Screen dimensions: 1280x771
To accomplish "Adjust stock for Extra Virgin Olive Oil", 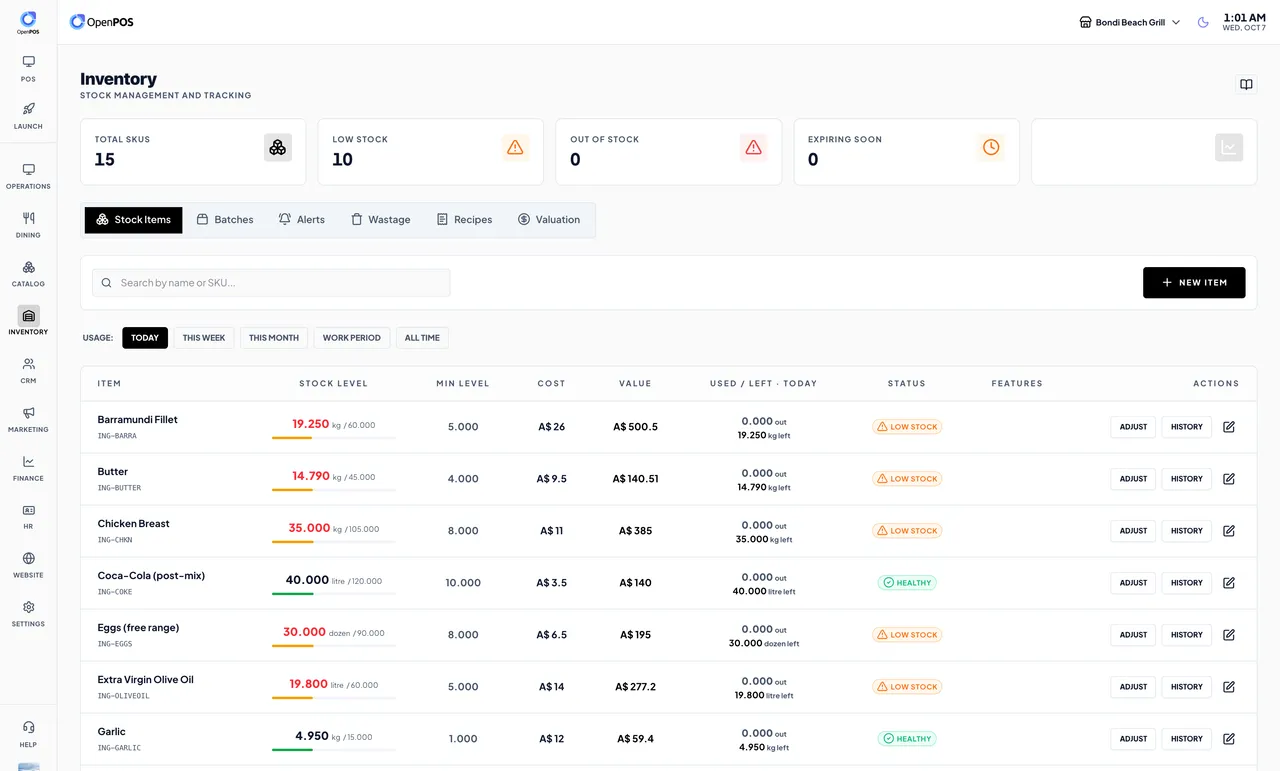I will pyautogui.click(x=1133, y=687).
